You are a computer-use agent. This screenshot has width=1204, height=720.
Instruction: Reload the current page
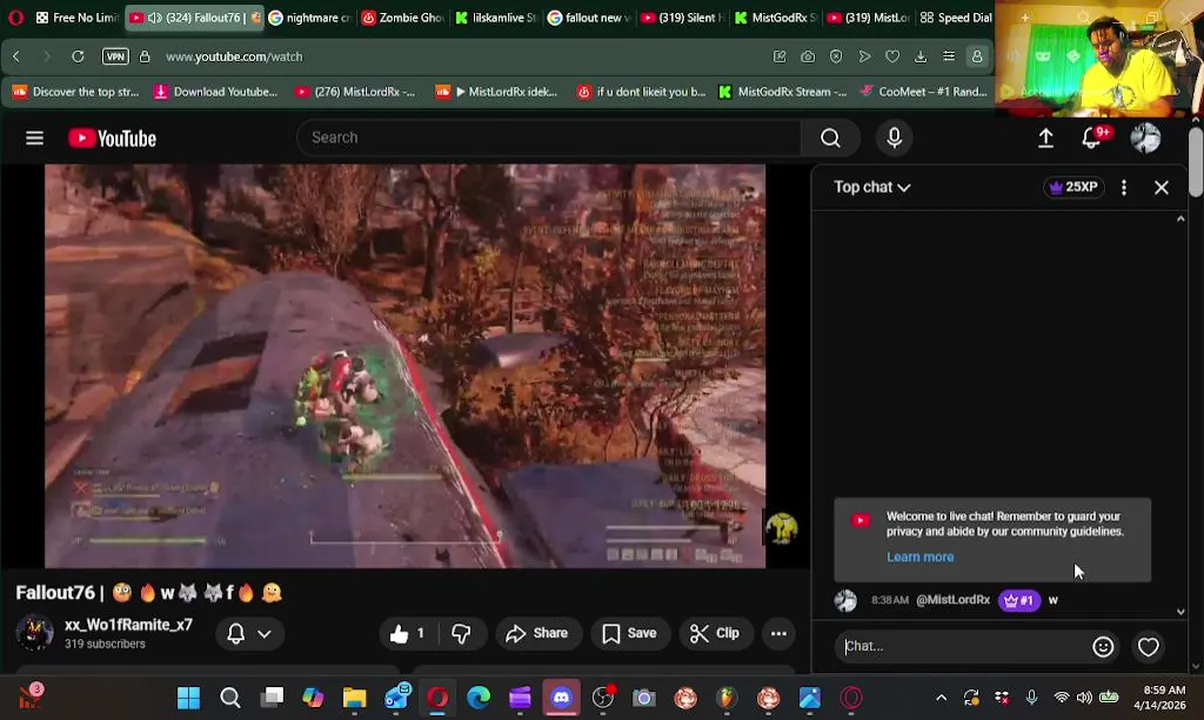point(77,57)
